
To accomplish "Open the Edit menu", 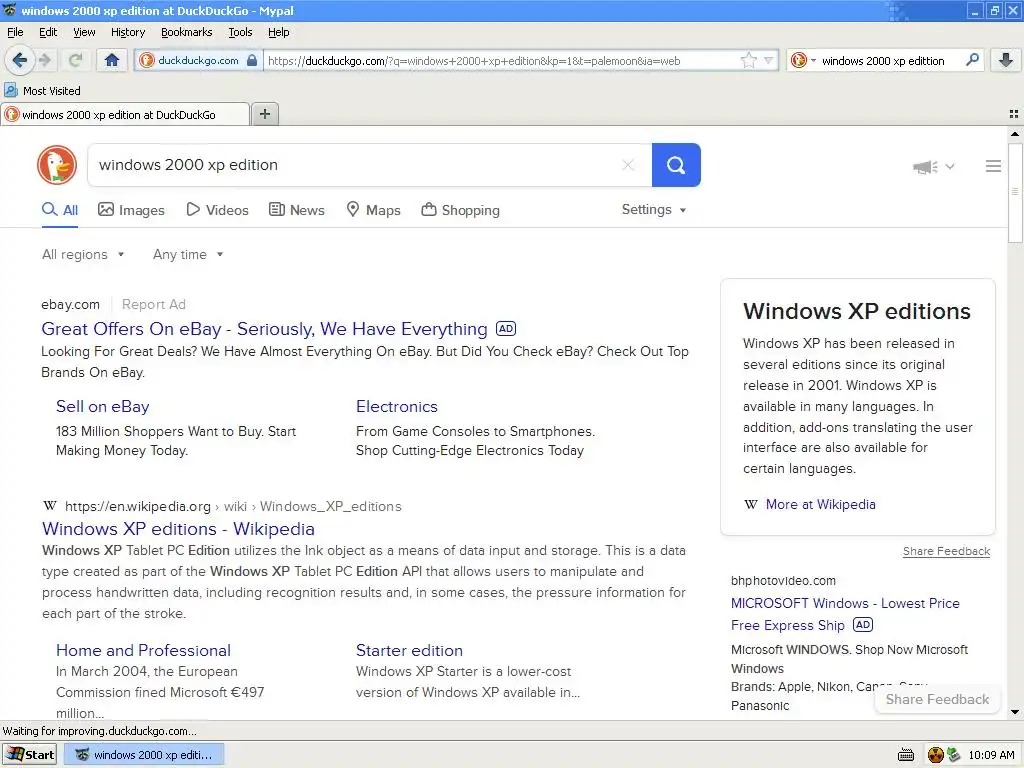I will coord(48,32).
